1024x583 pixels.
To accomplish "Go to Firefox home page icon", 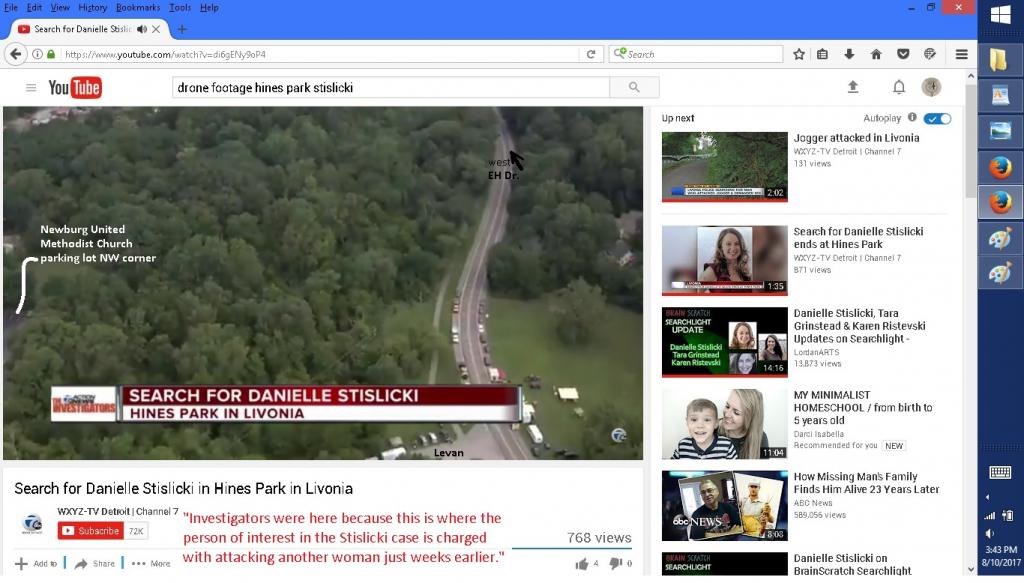I will (x=876, y=54).
